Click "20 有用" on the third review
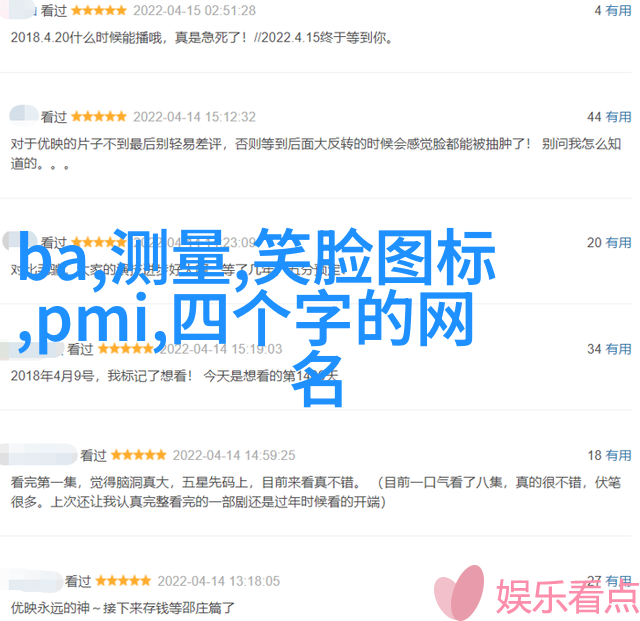This screenshot has width=640, height=621. [x=609, y=243]
